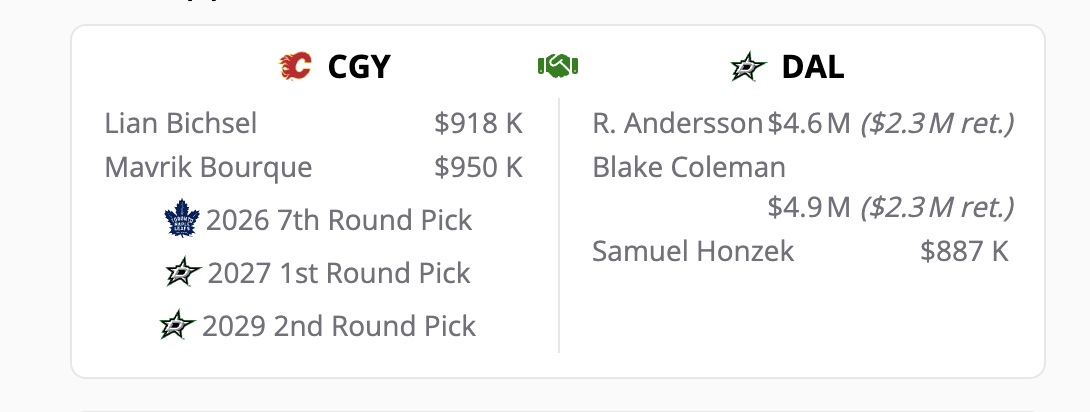Select R. Andersson player name
The width and height of the screenshot is (1090, 412).
tap(677, 123)
